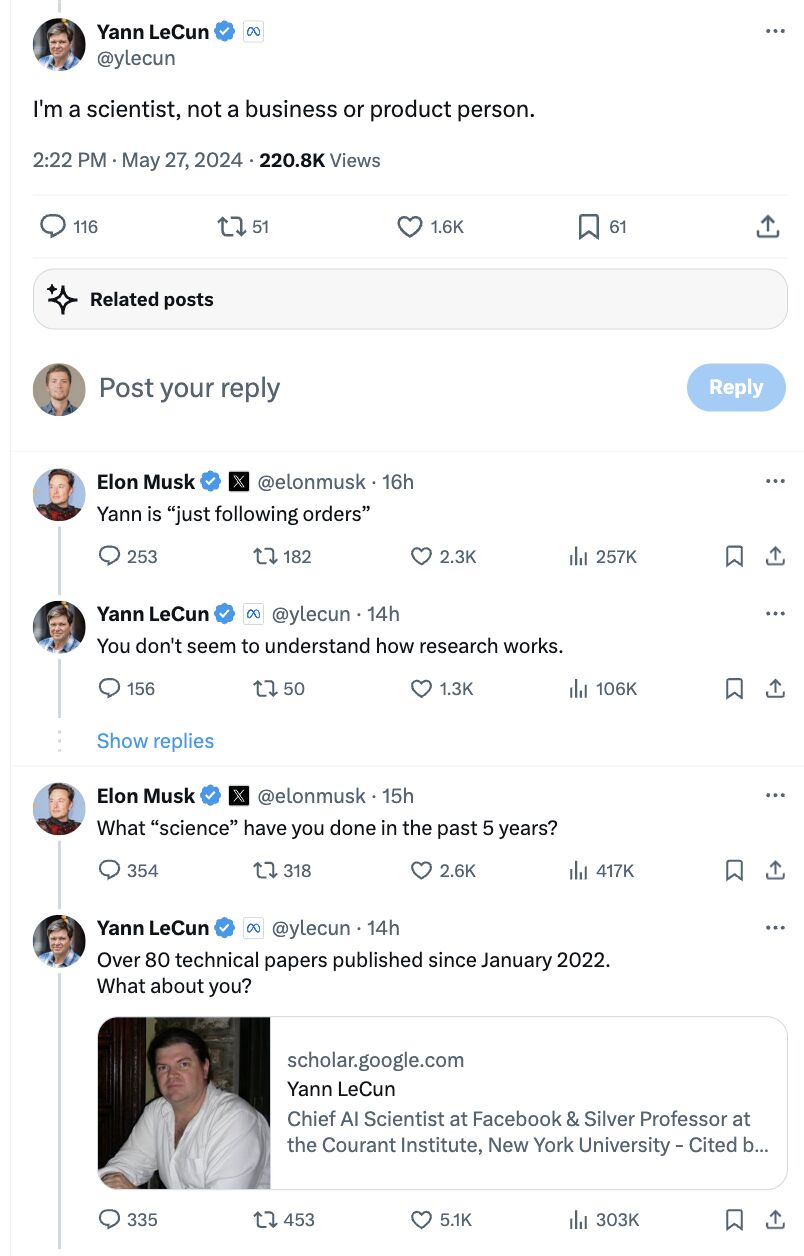
Task: Bookmark the "Over 80 technical papers" reply
Action: pos(734,1219)
